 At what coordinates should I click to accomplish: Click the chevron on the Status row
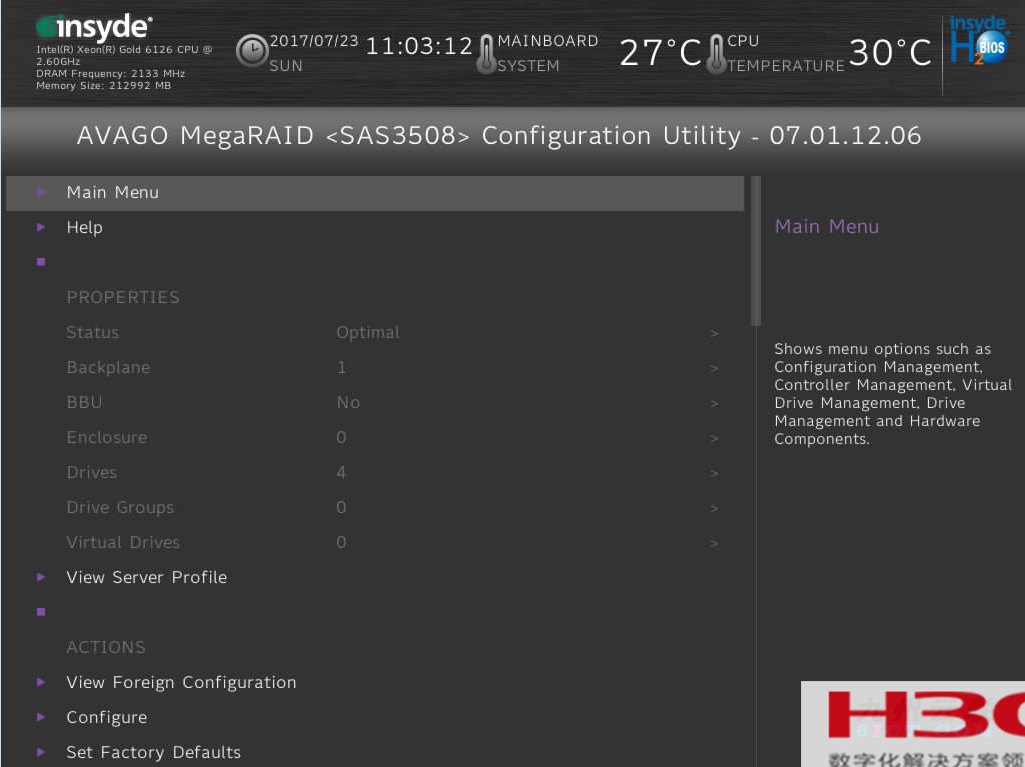tap(714, 333)
